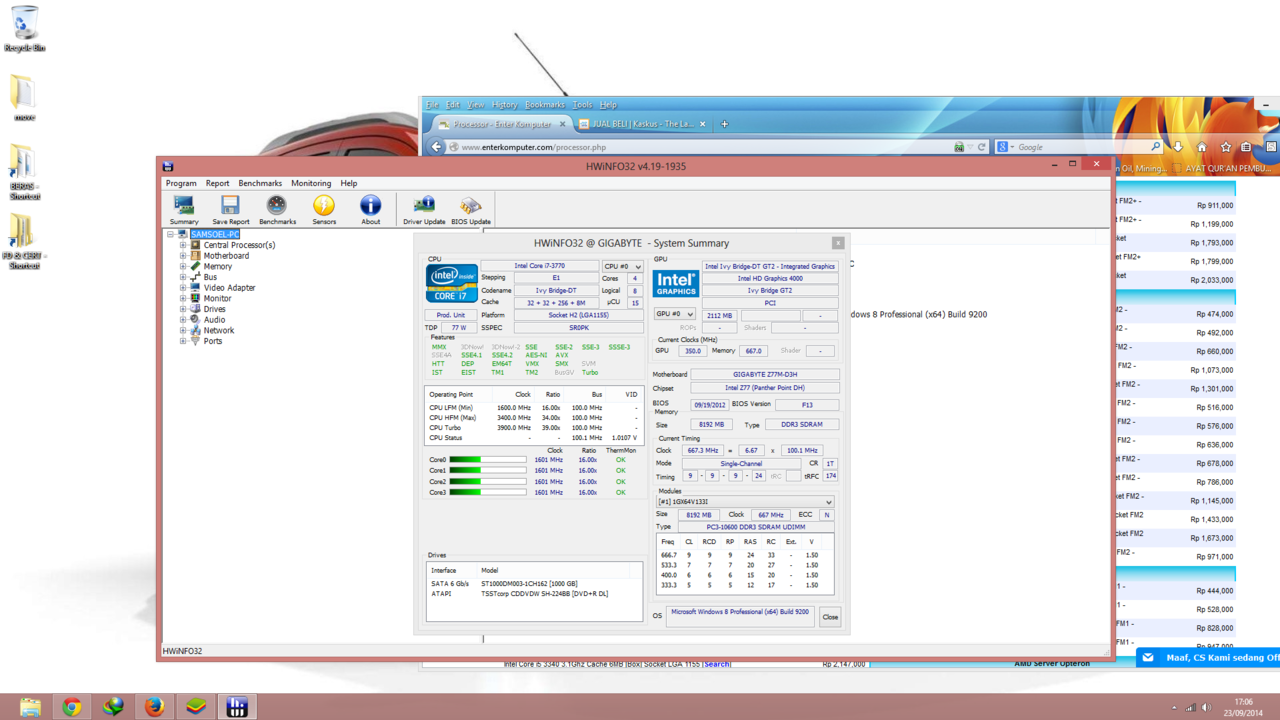Expand the Memory tree node

(x=183, y=266)
